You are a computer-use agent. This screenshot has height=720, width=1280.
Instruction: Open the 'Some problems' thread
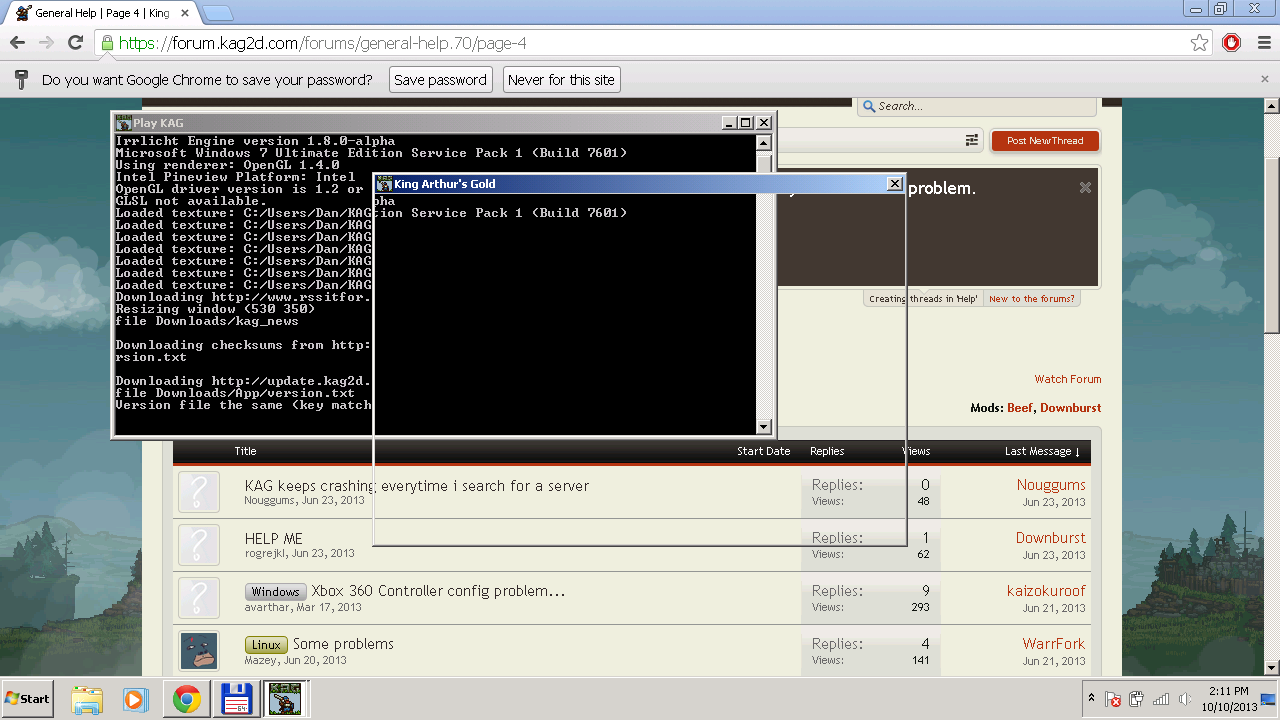(343, 644)
